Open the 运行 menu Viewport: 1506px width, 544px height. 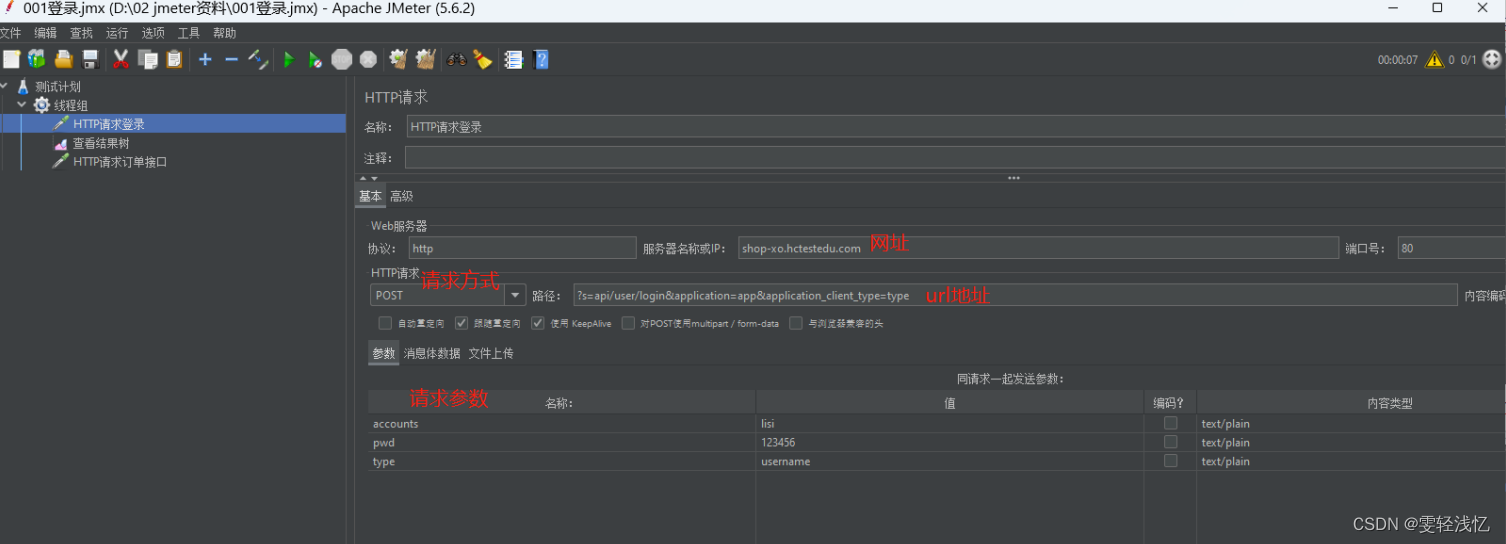coord(117,33)
